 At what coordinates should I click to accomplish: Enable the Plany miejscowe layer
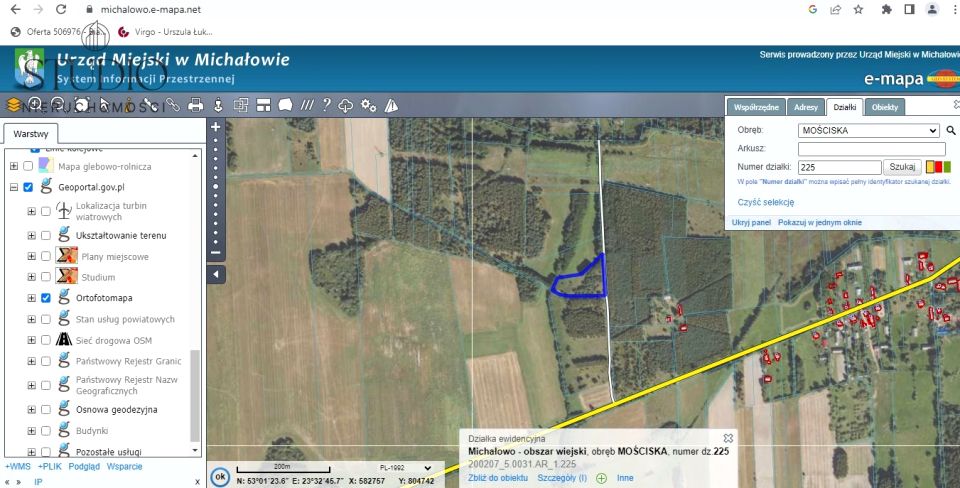click(46, 257)
